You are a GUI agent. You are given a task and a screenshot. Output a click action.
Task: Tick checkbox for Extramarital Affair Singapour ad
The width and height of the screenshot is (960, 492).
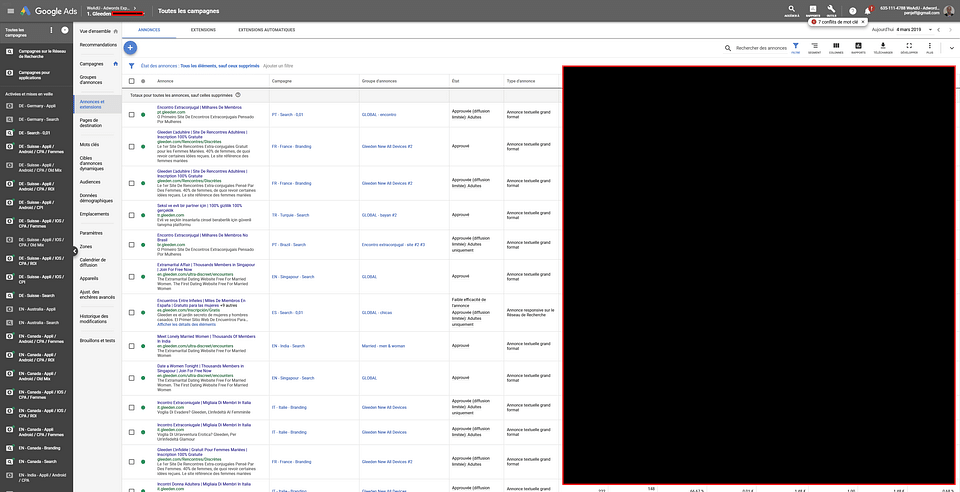pos(132,277)
